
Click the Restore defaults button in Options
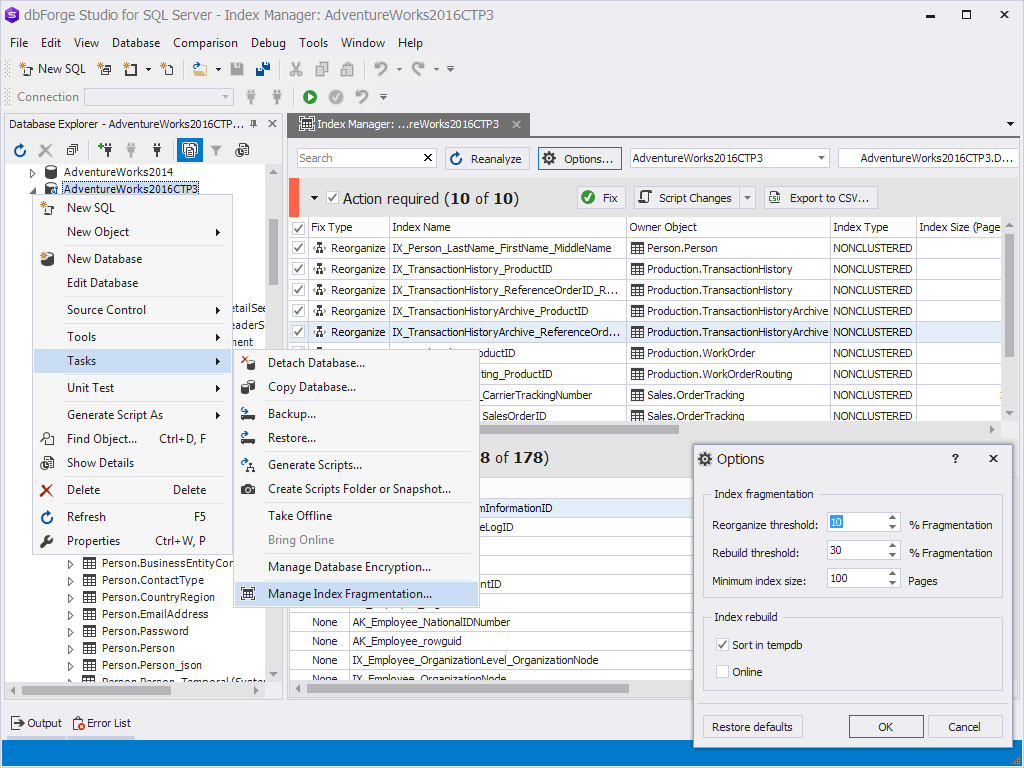pyautogui.click(x=752, y=726)
